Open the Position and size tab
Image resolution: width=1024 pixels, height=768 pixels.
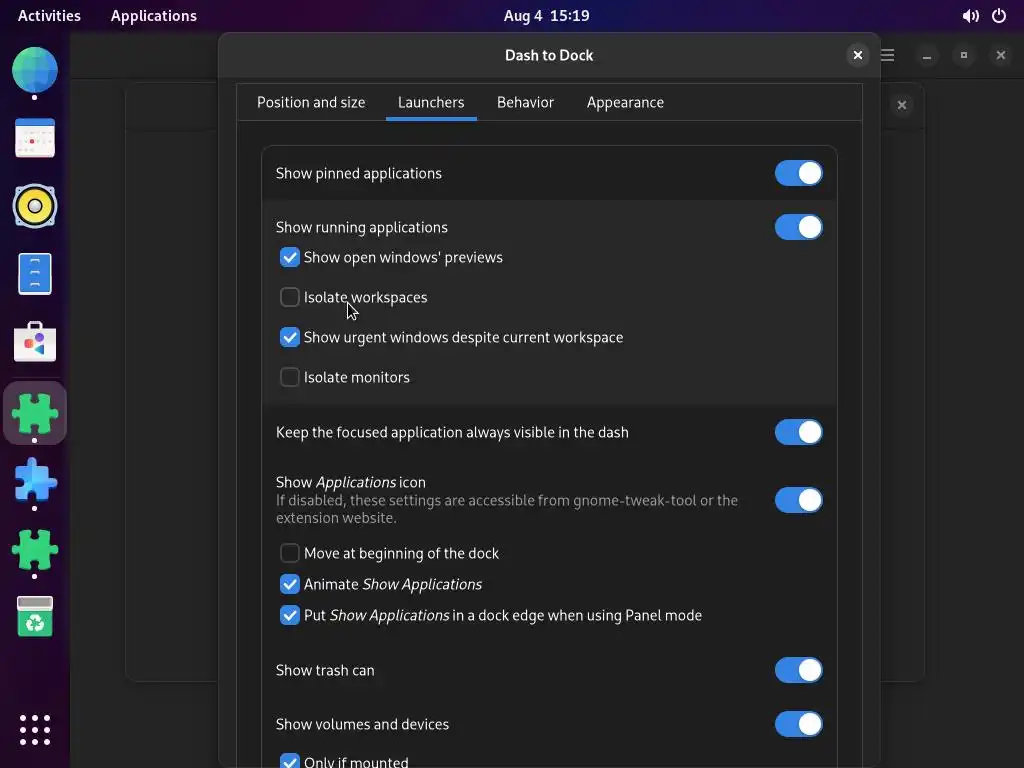tap(311, 102)
